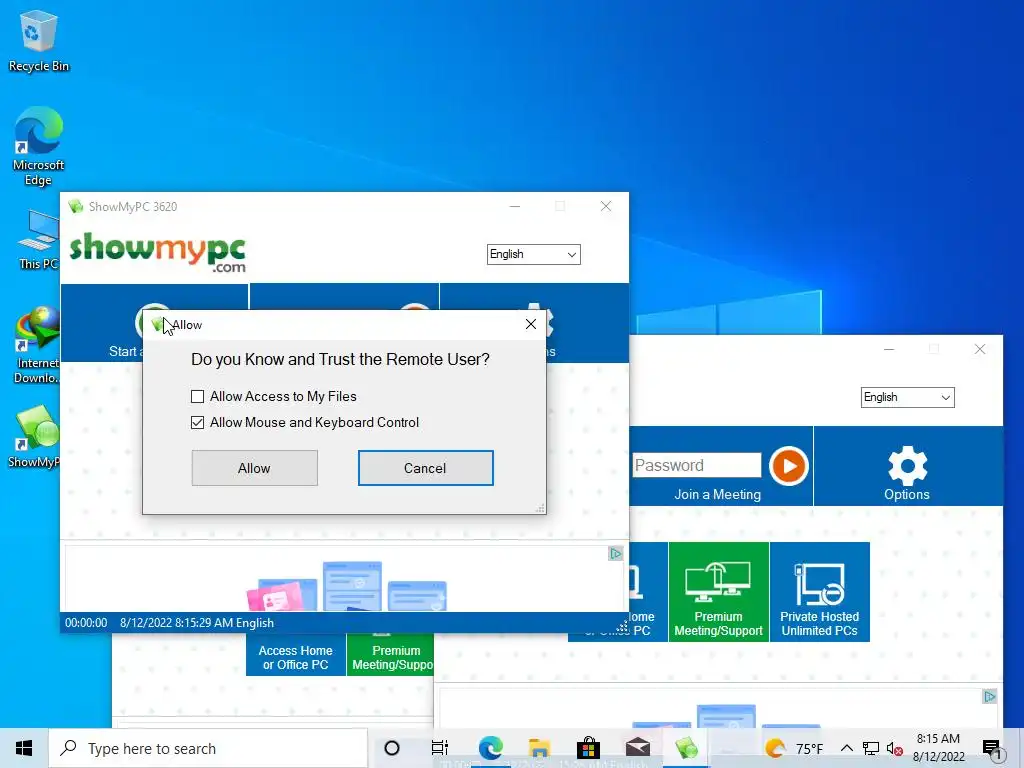This screenshot has width=1024, height=768.
Task: Open Cortana circle on taskbar
Action: pyautogui.click(x=392, y=748)
